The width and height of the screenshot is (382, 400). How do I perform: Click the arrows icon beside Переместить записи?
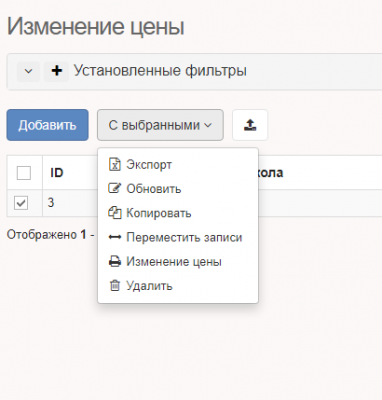click(115, 237)
